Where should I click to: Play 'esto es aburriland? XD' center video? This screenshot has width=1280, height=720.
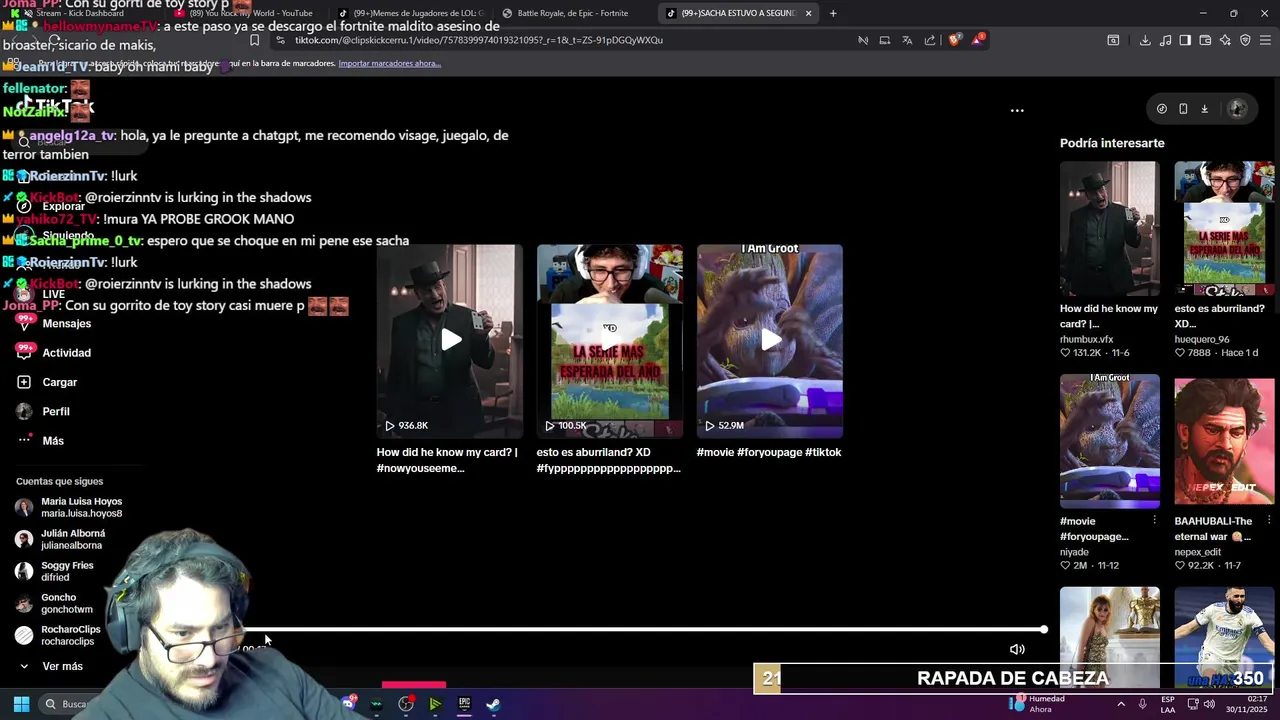[610, 340]
